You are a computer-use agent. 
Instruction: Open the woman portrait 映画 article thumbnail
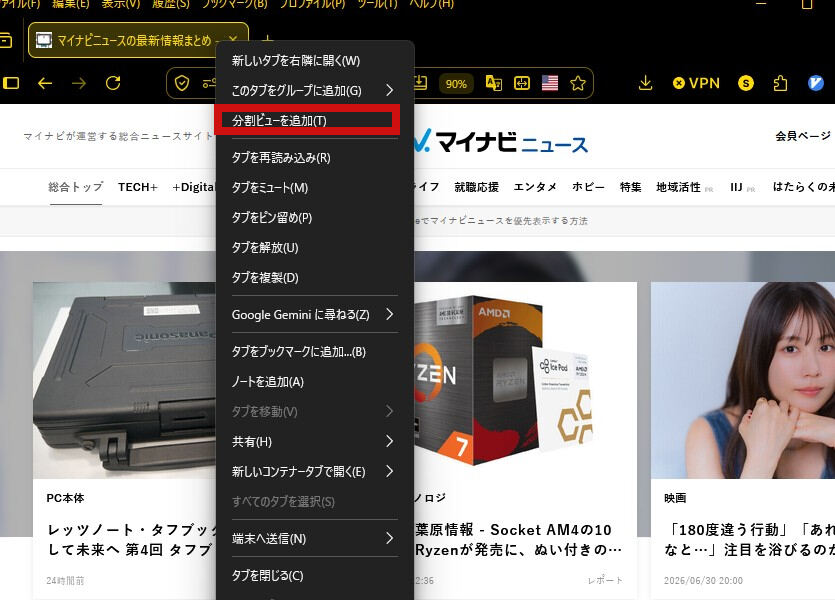743,380
